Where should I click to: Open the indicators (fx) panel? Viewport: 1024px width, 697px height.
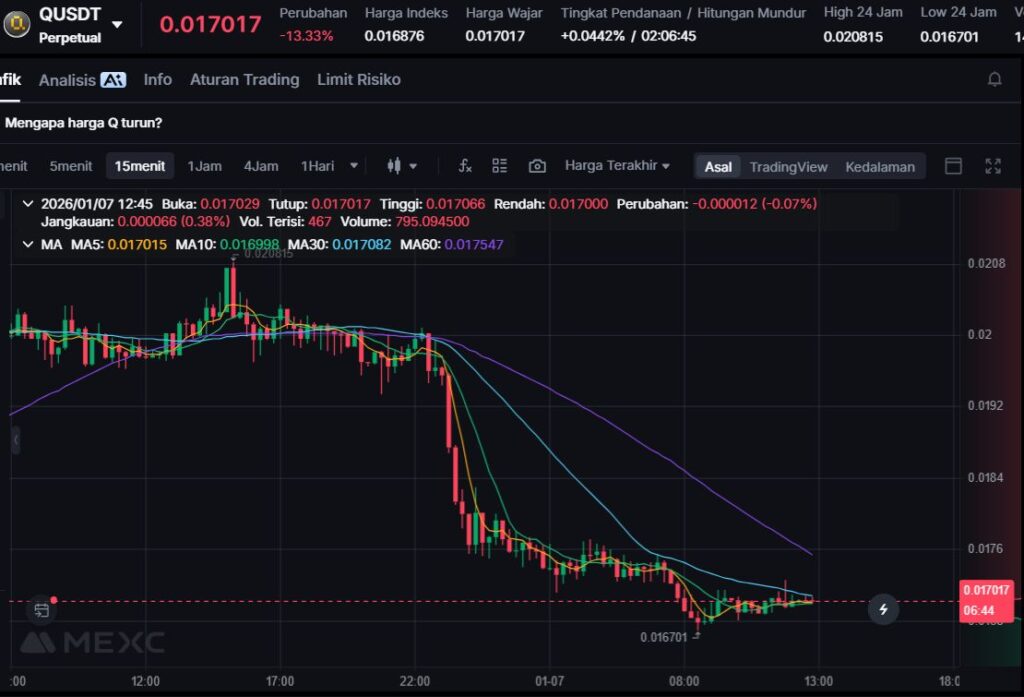point(464,166)
